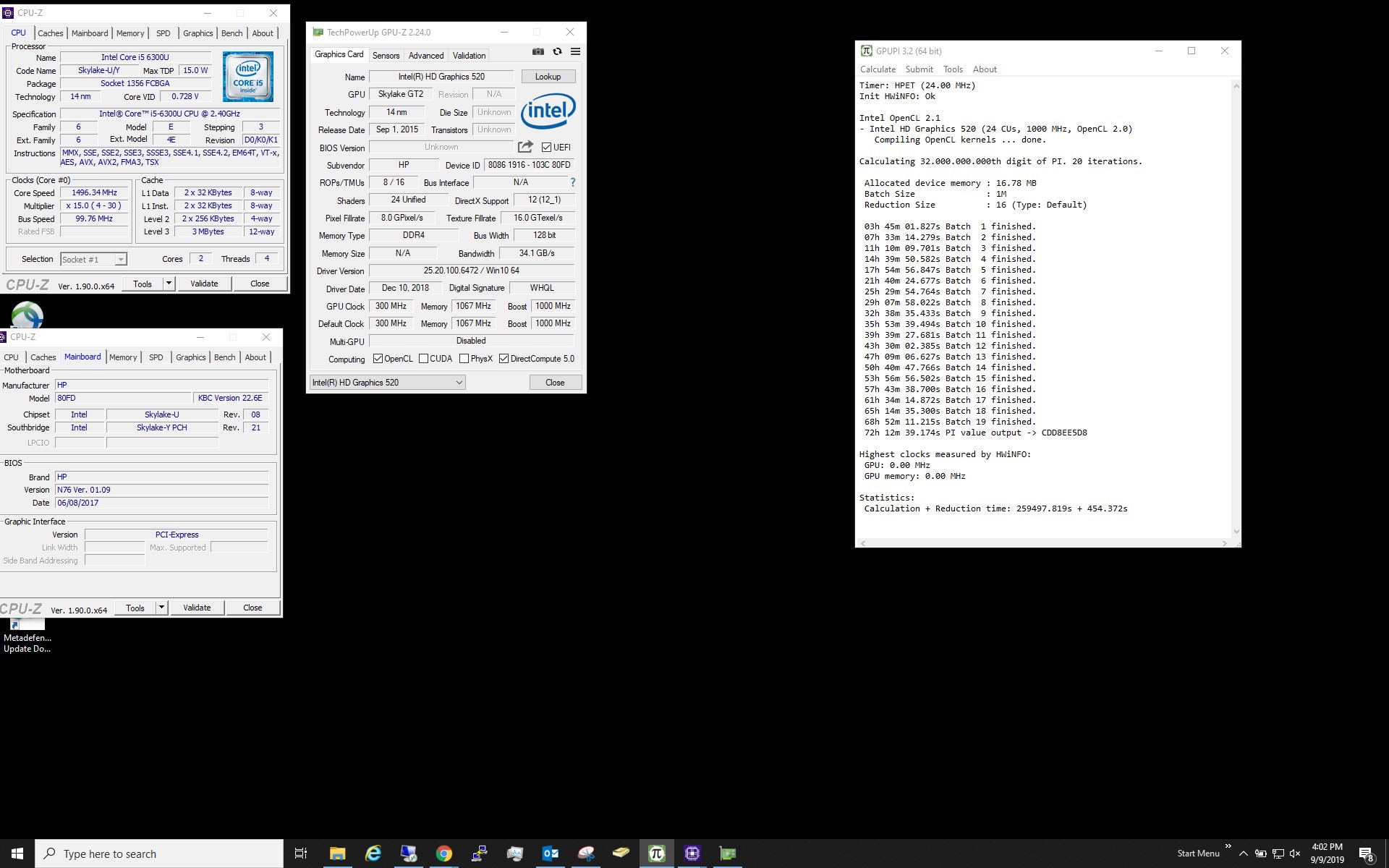Viewport: 1389px width, 868px height.
Task: Click the GPUPI pi icon in the taskbar
Action: 656,854
